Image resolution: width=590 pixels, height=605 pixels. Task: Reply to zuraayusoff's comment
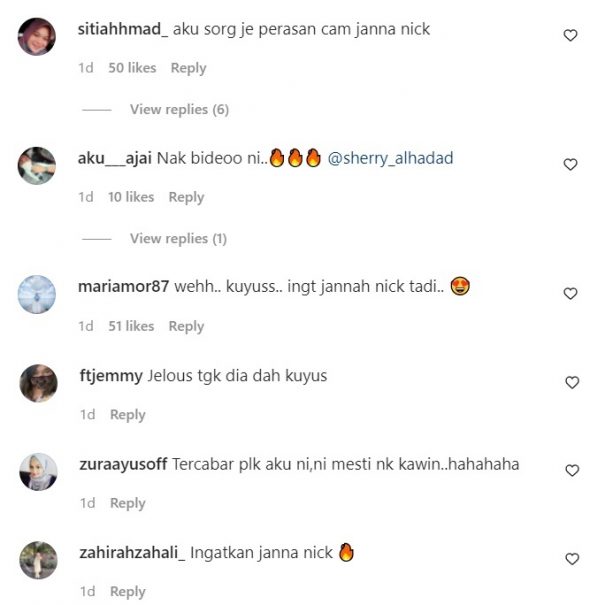pyautogui.click(x=128, y=504)
